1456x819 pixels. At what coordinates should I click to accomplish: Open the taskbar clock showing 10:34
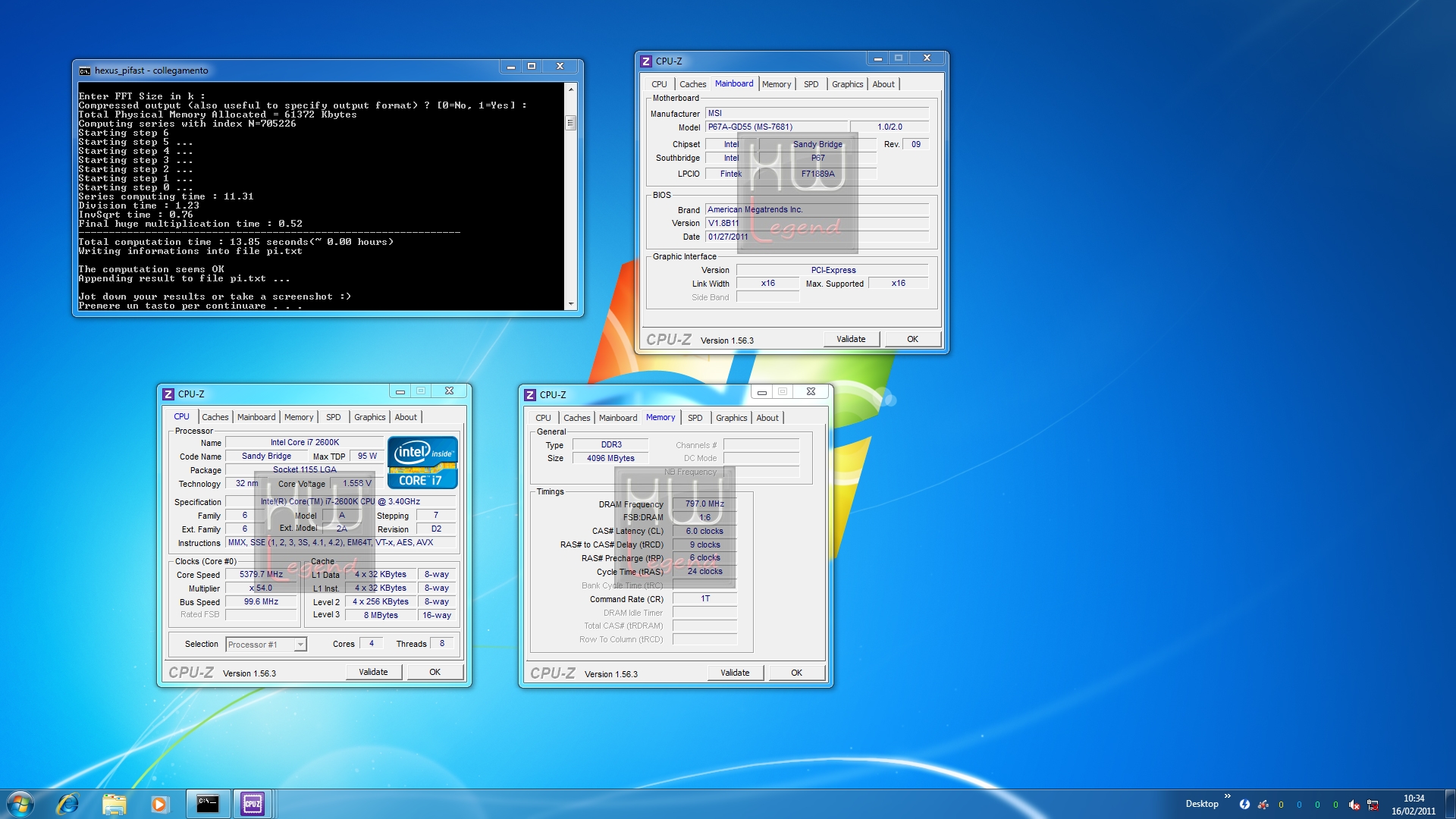[x=1414, y=805]
